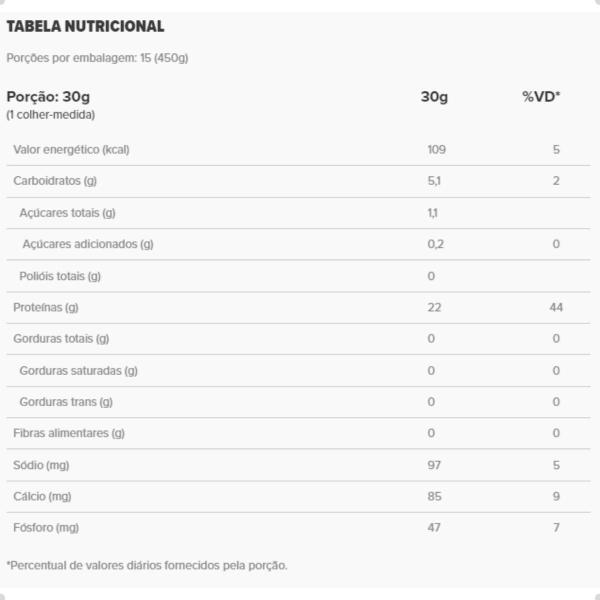The image size is (600, 600).
Task: Click the Porção: 30g header
Action: pos(48,97)
